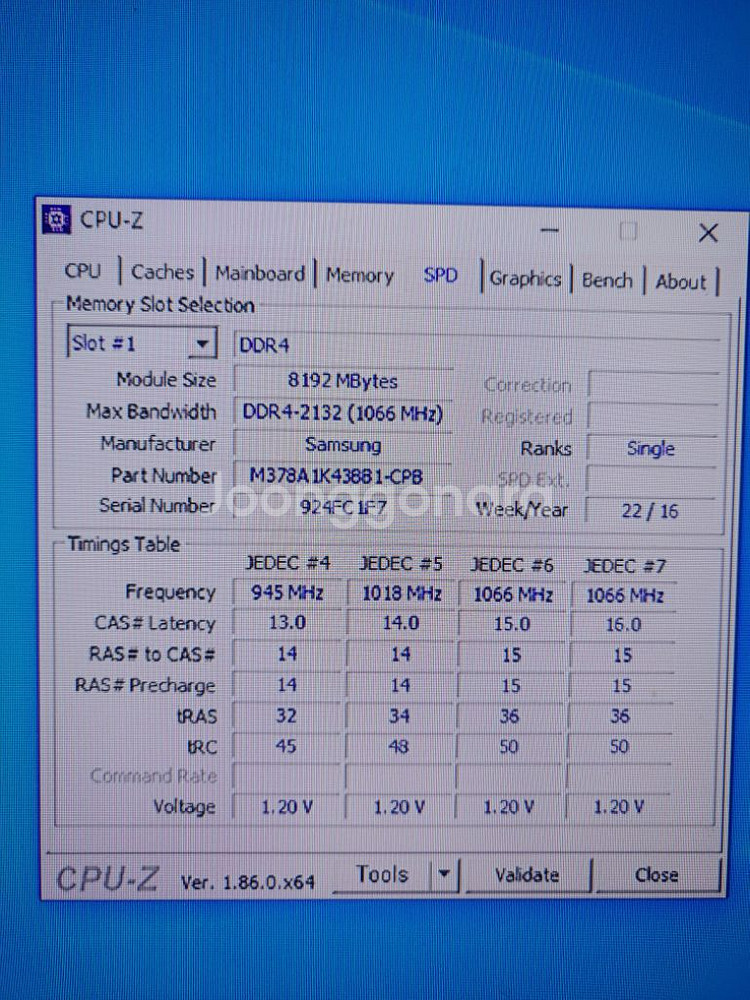750x1000 pixels.
Task: Select the SPD tab
Action: point(440,276)
